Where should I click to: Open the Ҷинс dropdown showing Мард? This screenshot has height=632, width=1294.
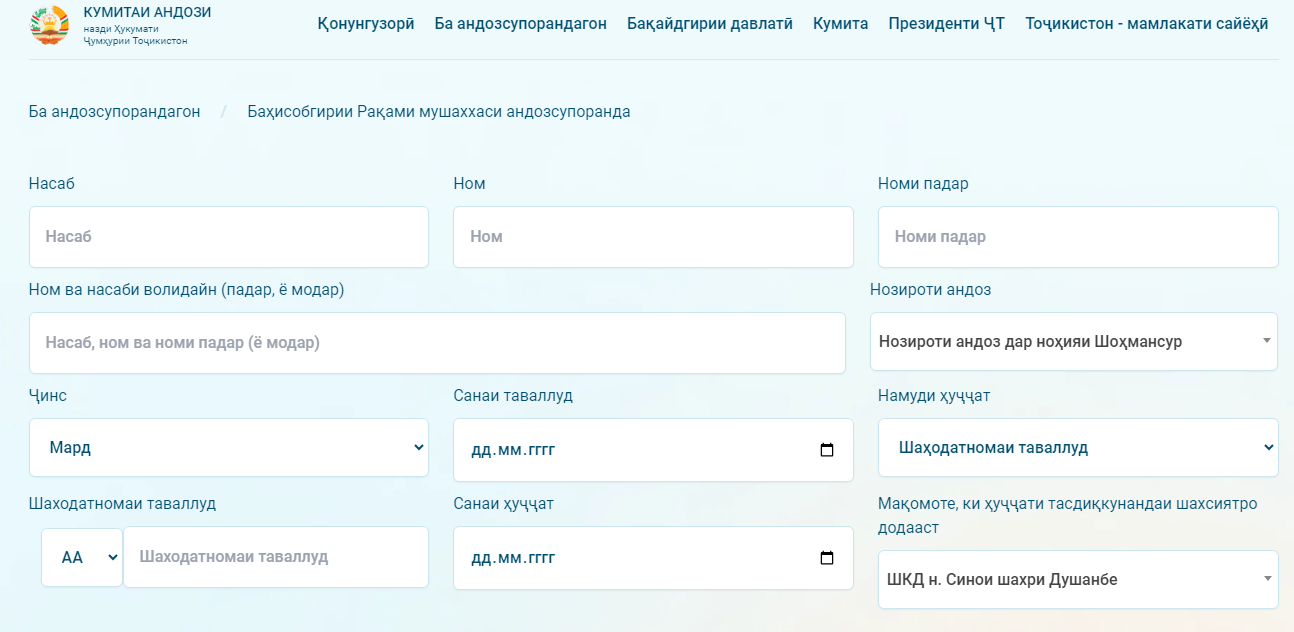click(x=228, y=448)
